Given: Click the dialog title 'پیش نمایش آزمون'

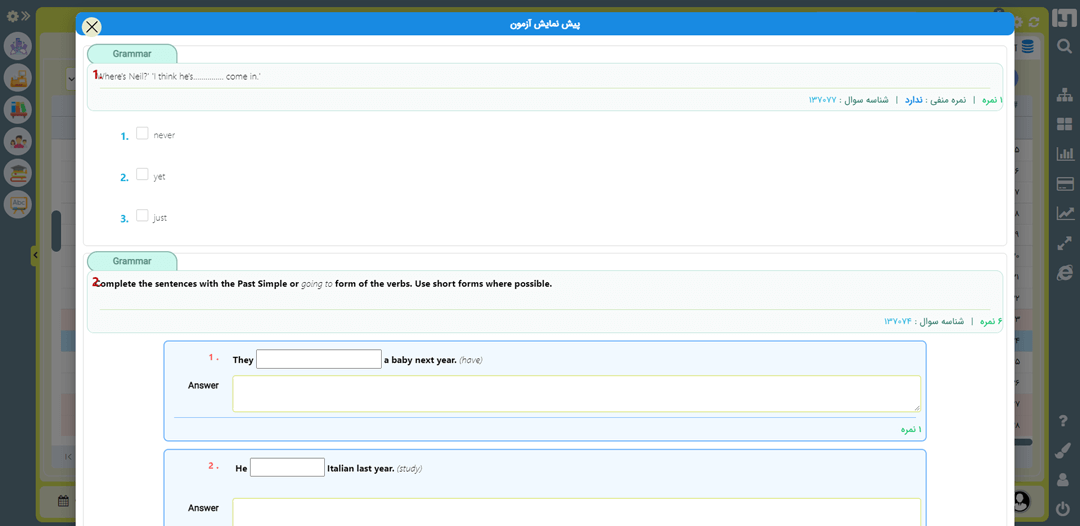Looking at the screenshot, I should pos(546,24).
